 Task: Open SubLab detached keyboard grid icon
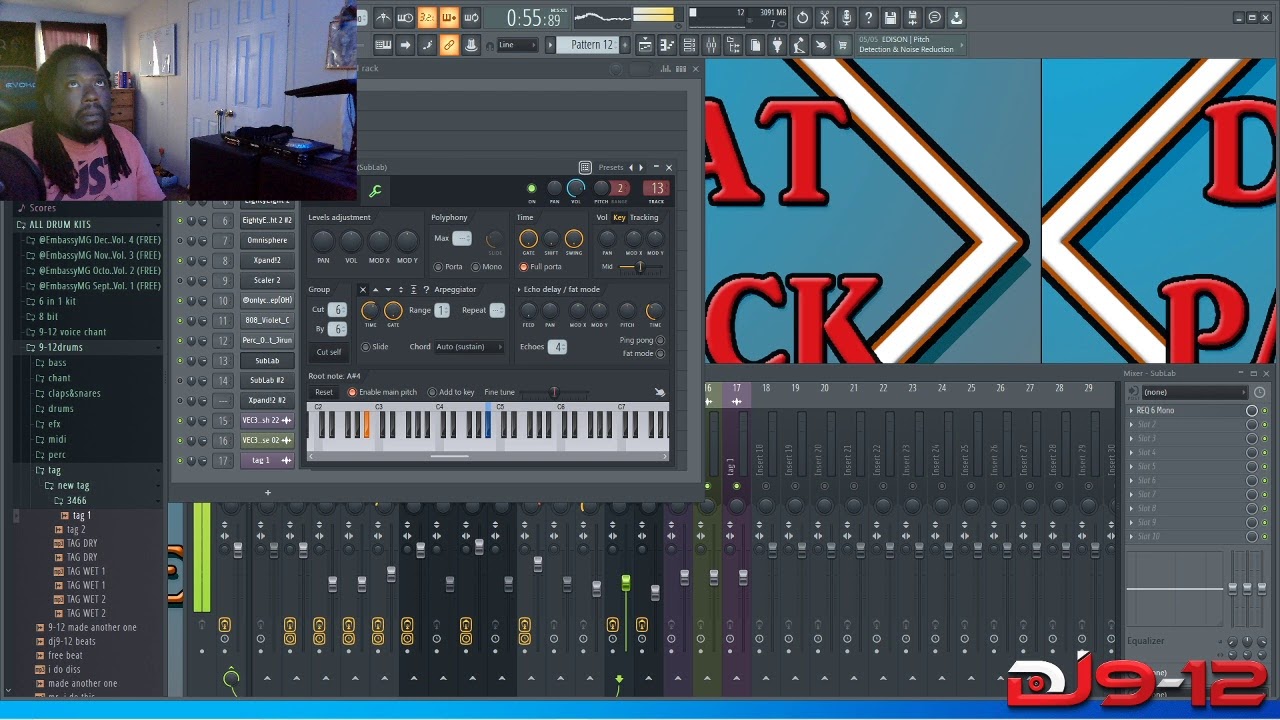[585, 167]
